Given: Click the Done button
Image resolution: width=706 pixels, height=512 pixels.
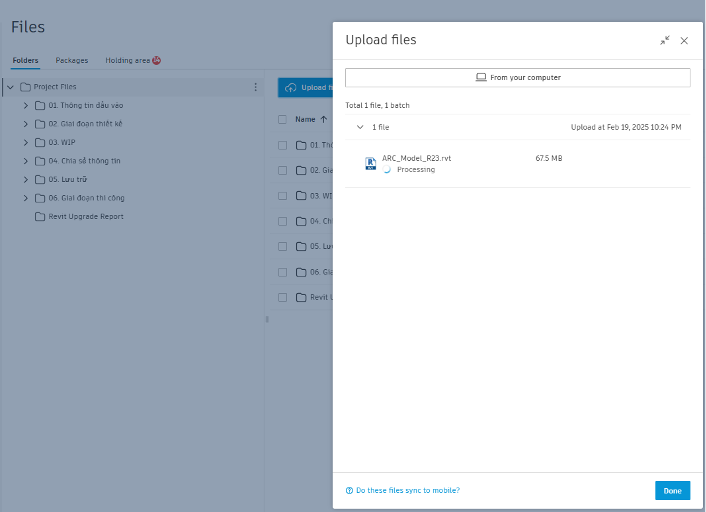Looking at the screenshot, I should [x=672, y=491].
